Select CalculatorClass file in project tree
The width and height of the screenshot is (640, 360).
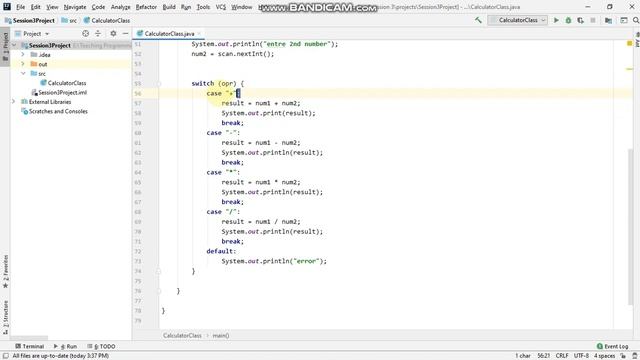(63, 83)
